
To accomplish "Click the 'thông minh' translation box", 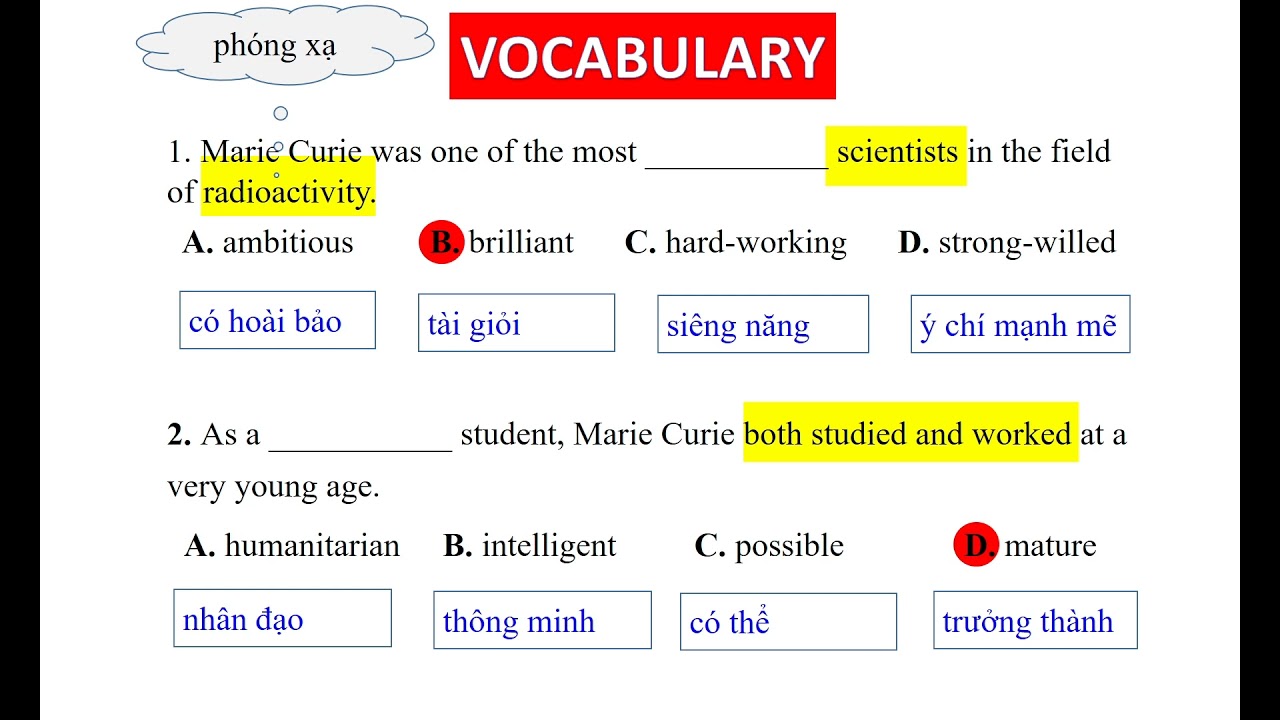I will coord(542,620).
